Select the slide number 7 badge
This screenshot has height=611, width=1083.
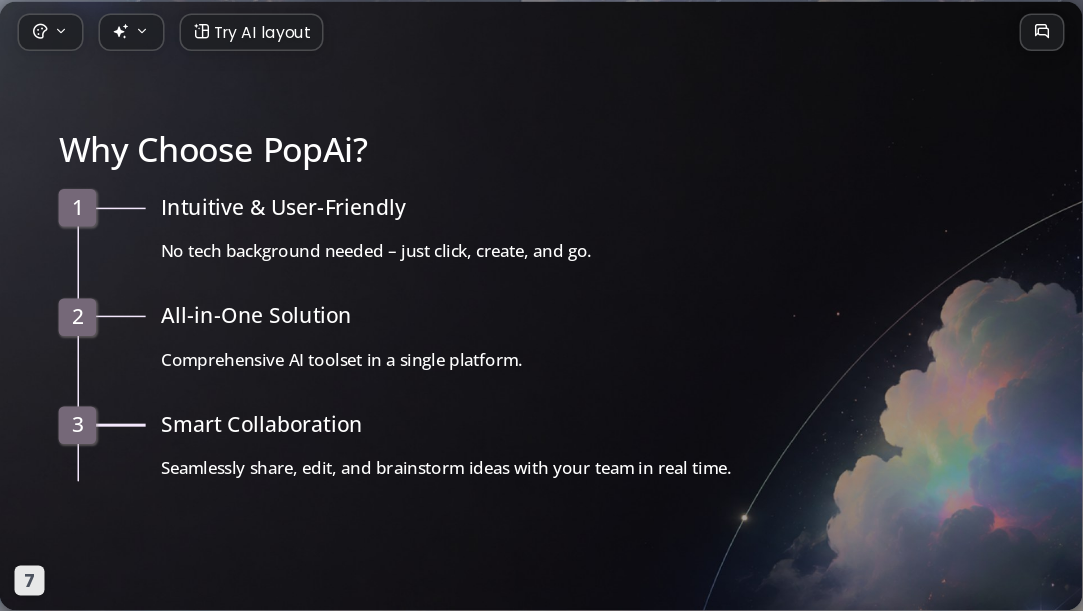point(30,581)
